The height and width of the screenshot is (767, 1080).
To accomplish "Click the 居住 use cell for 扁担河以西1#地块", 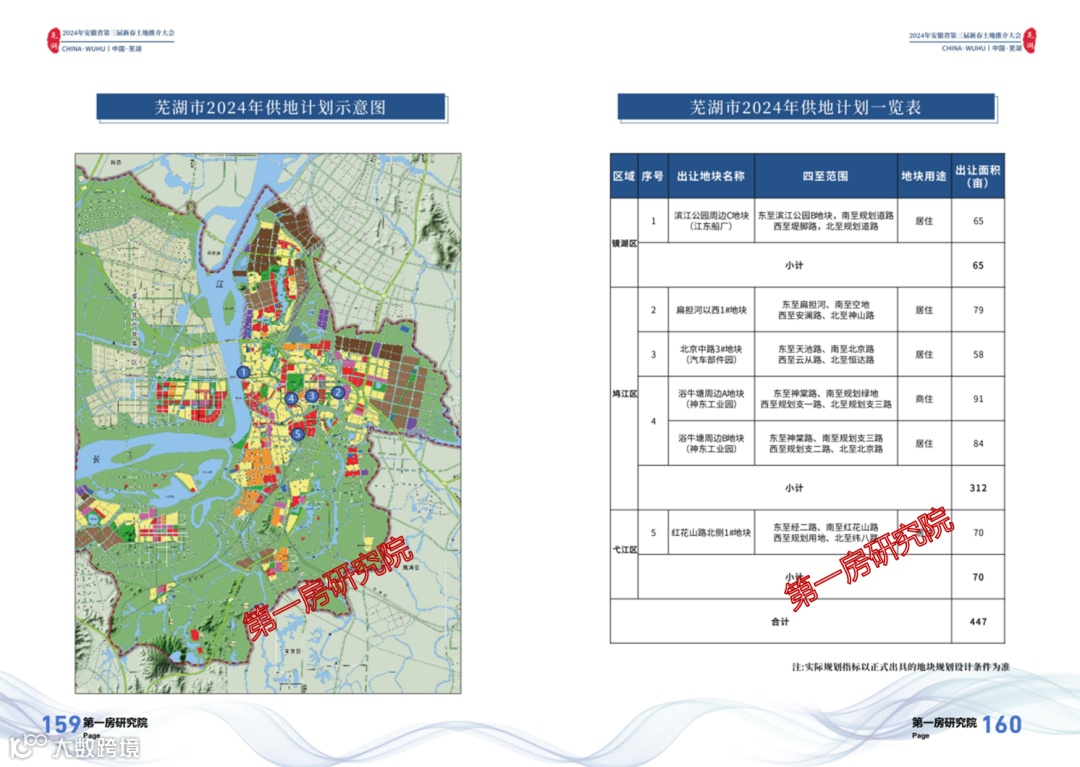I will point(924,310).
